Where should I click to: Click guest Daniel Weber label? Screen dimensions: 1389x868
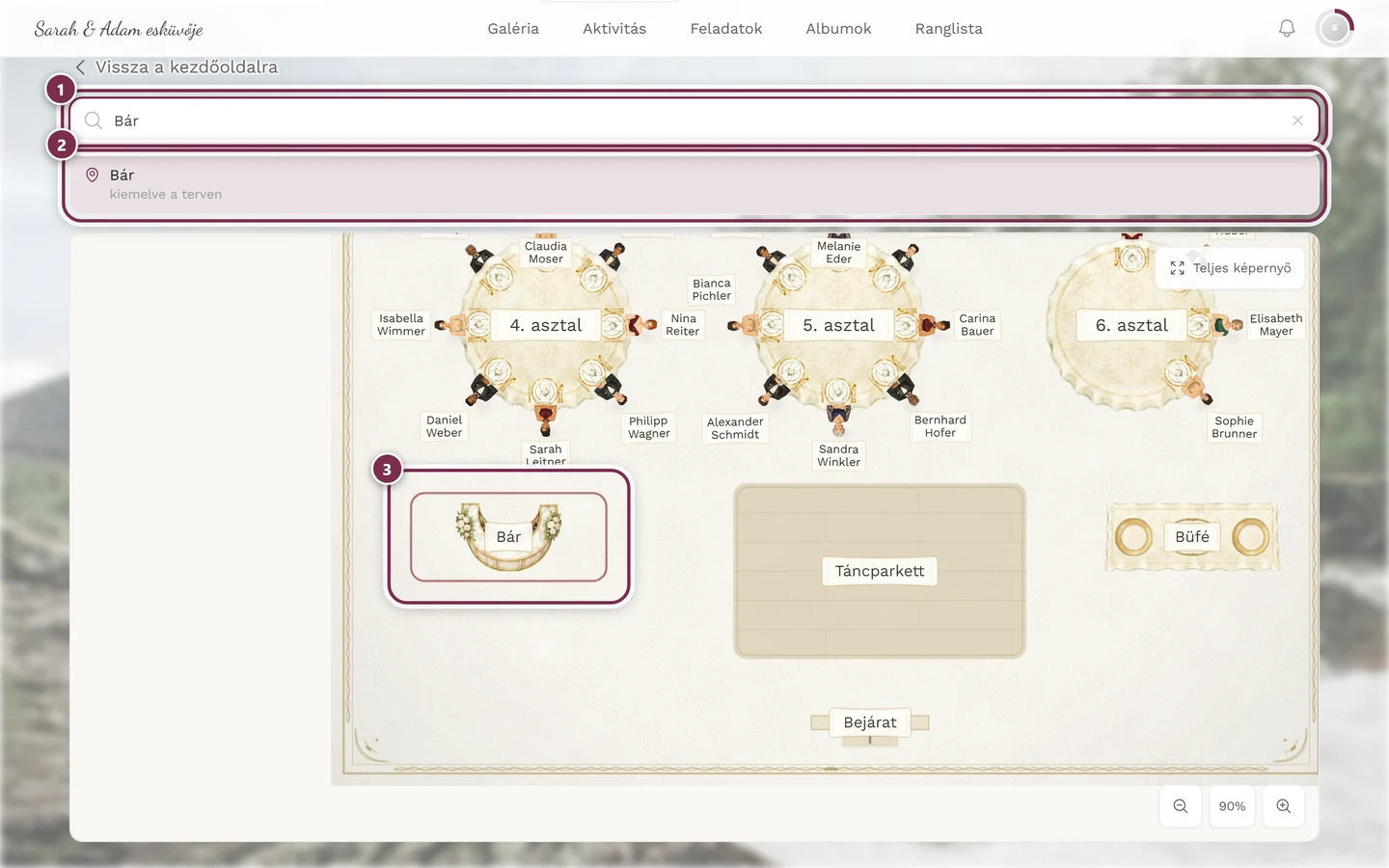point(445,426)
